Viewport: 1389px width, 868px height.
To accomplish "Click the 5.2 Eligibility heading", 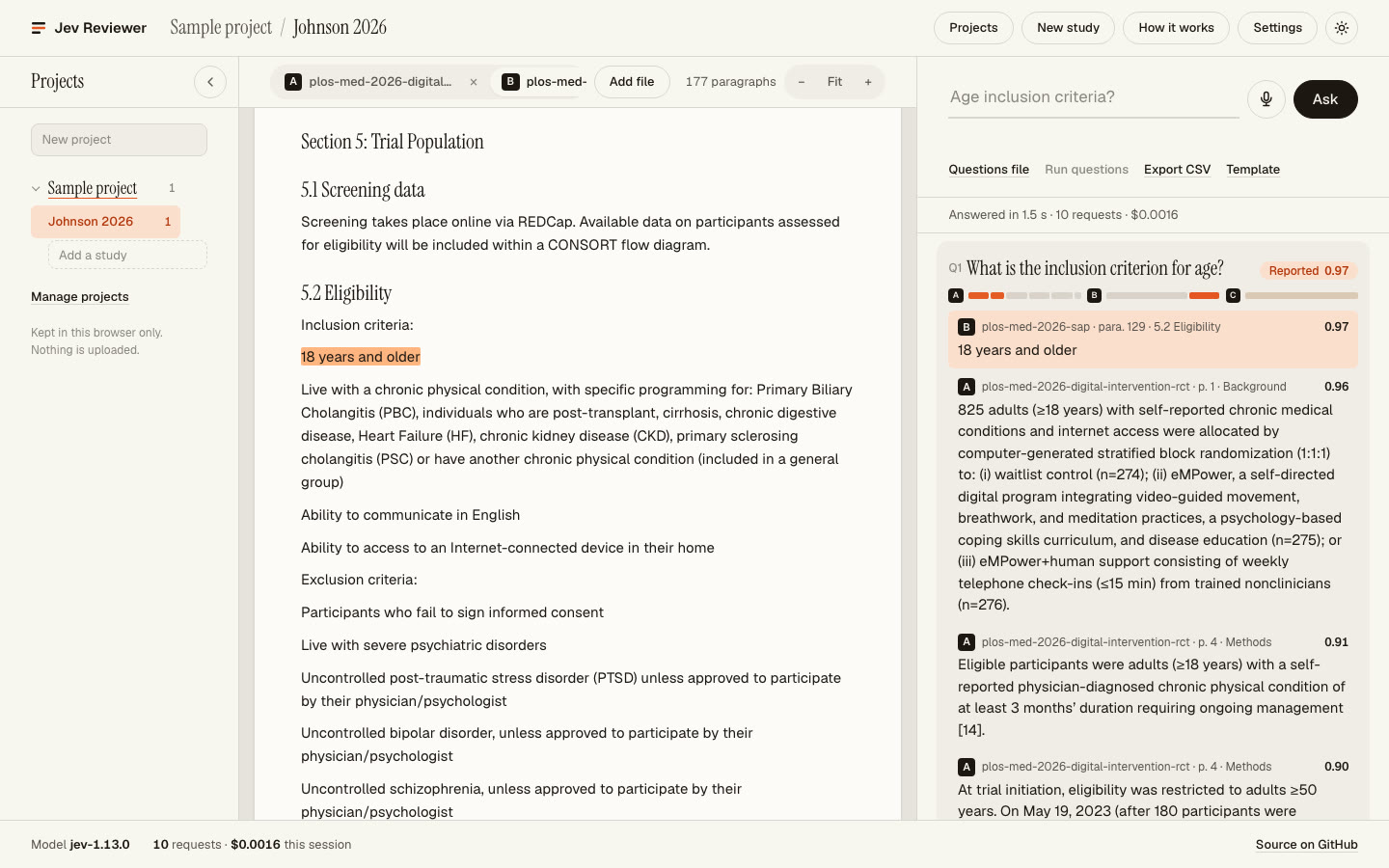I will 346,293.
